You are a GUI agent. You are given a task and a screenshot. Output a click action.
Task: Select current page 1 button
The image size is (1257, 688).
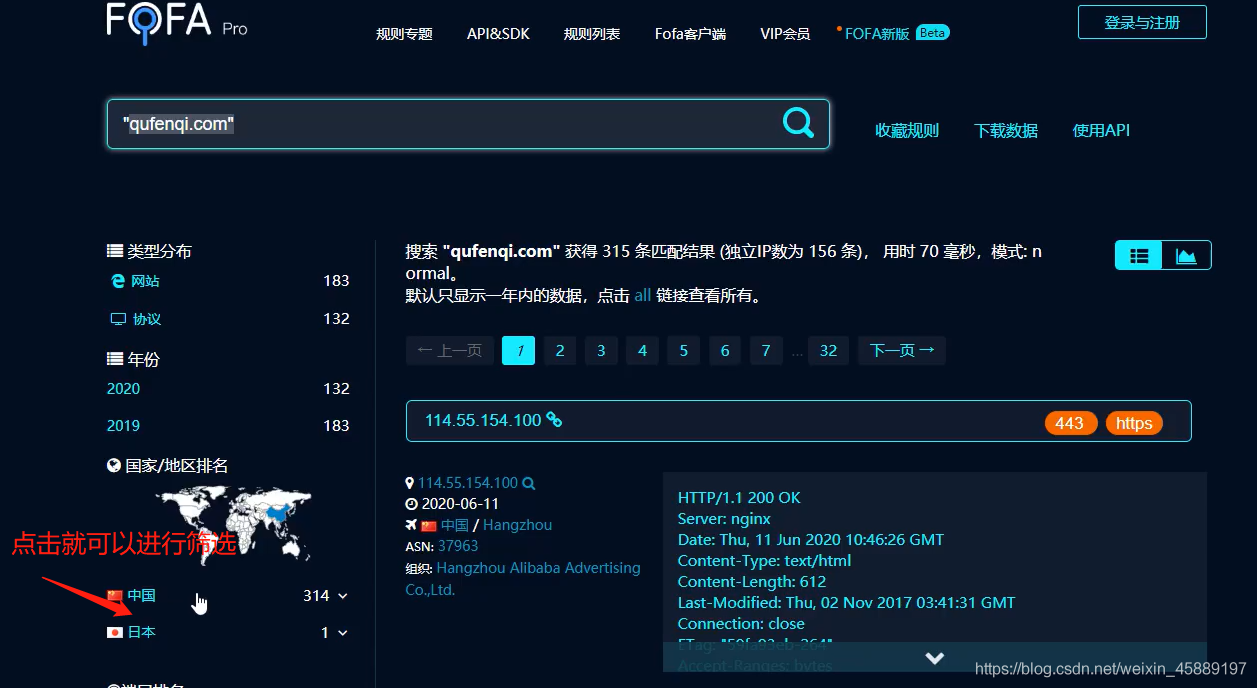tap(519, 350)
